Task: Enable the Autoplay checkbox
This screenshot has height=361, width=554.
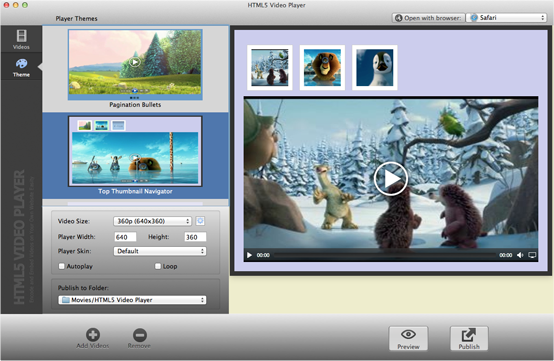Action: click(x=61, y=266)
